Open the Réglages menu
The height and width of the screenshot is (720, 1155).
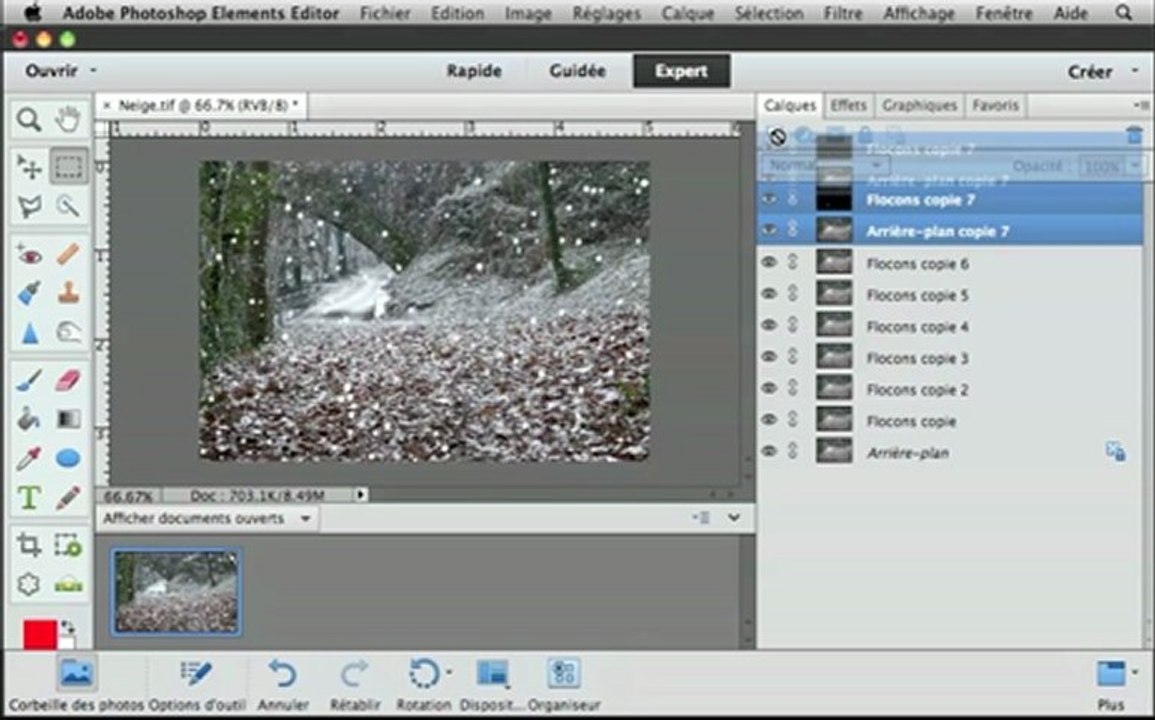coord(606,13)
